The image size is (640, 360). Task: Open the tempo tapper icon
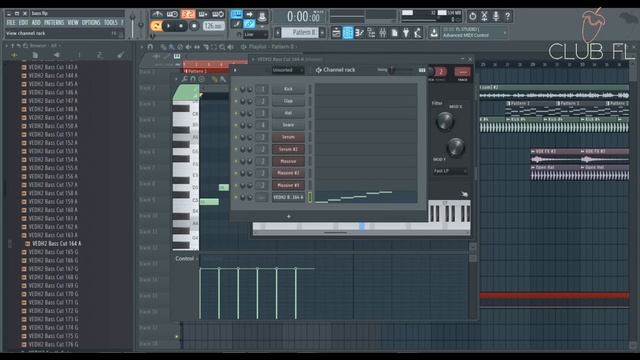coord(418,33)
